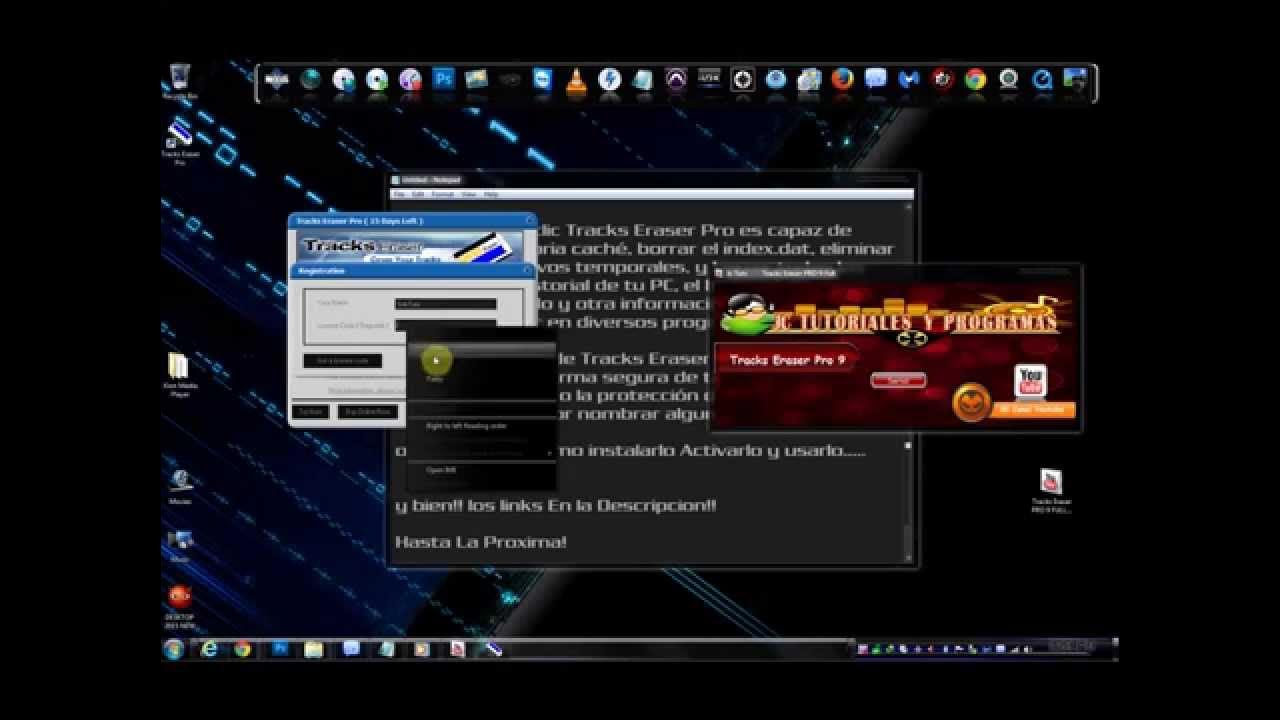Open Photoshop on the taskbar
The height and width of the screenshot is (720, 1280).
click(x=280, y=649)
